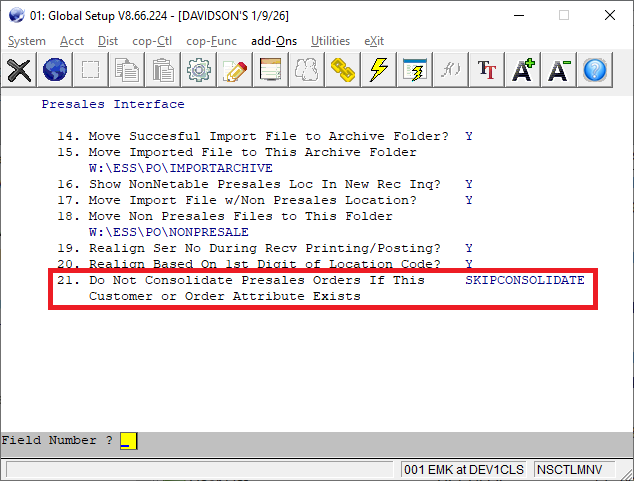
Task: Open help via blue question mark icon
Action: 595,70
